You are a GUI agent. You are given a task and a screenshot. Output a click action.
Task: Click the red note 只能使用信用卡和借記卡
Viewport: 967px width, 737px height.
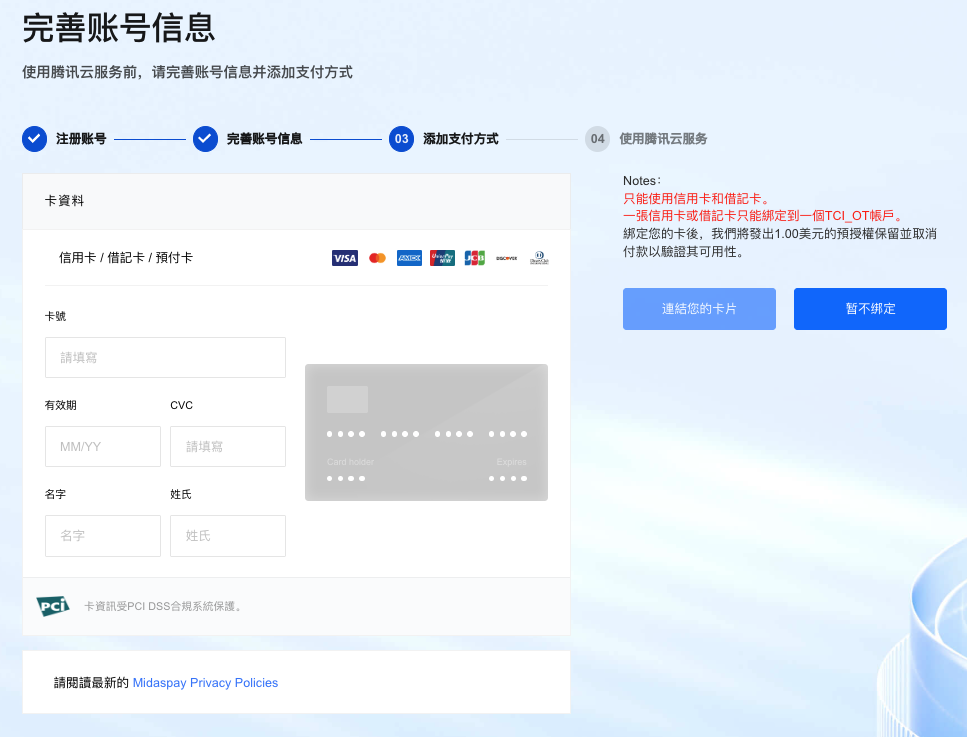tap(697, 199)
